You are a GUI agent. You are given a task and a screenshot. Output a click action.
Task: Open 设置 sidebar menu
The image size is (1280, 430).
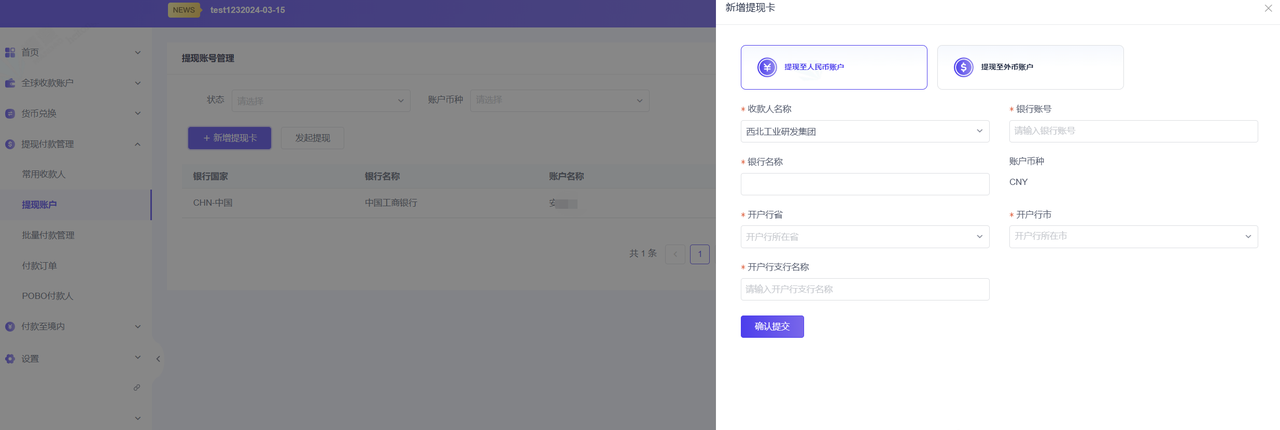[75, 358]
